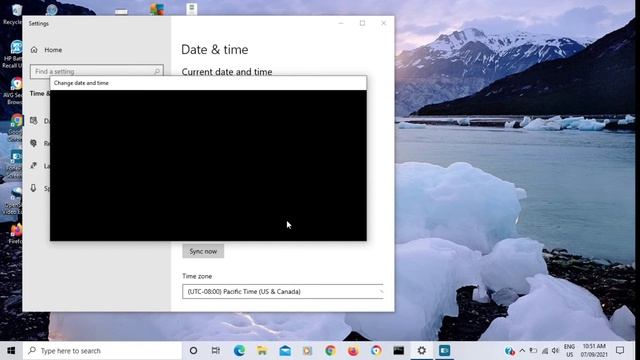Click the volume speaker tray icon
Screen dimensions: 640x360
pos(555,351)
